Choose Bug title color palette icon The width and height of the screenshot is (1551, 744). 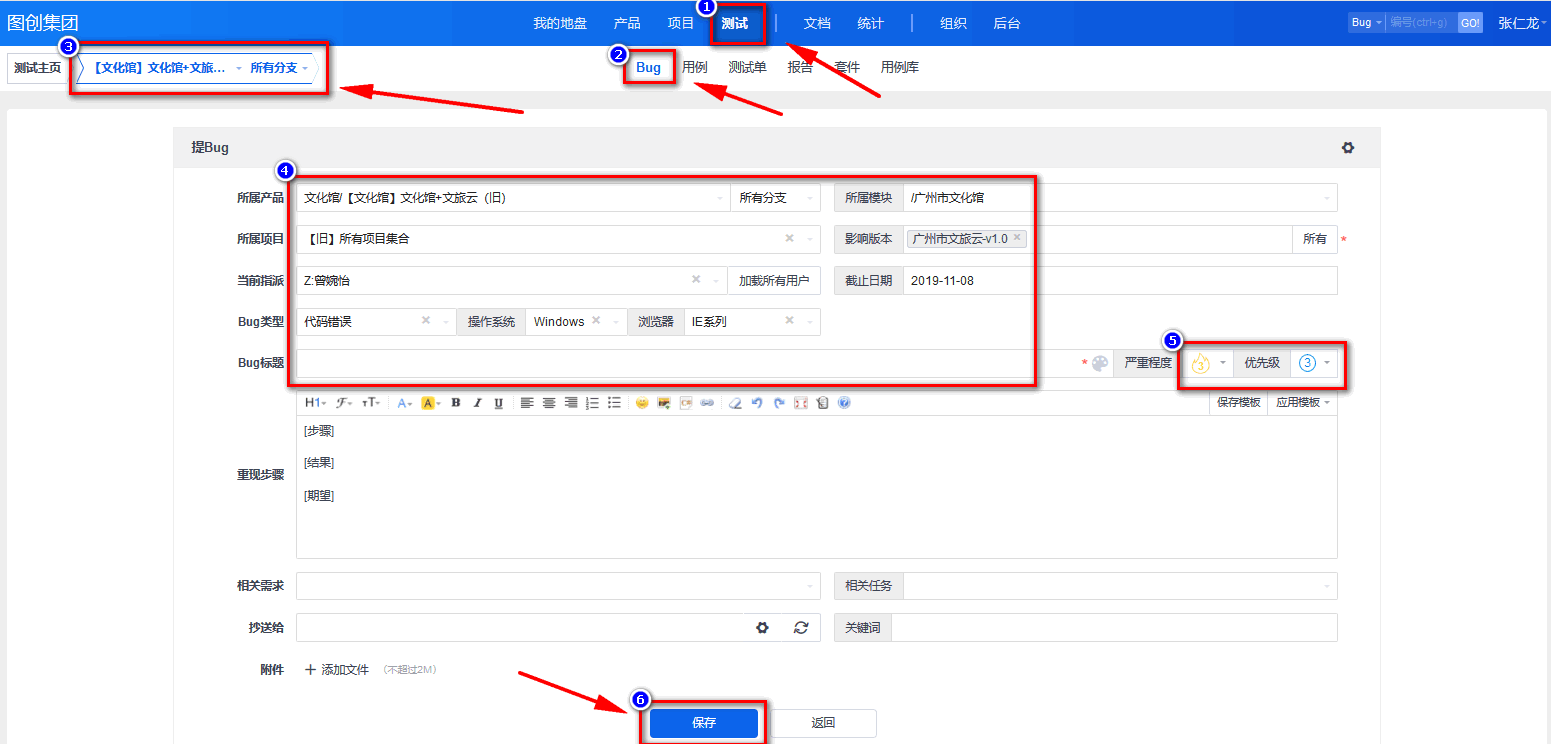click(x=1100, y=364)
